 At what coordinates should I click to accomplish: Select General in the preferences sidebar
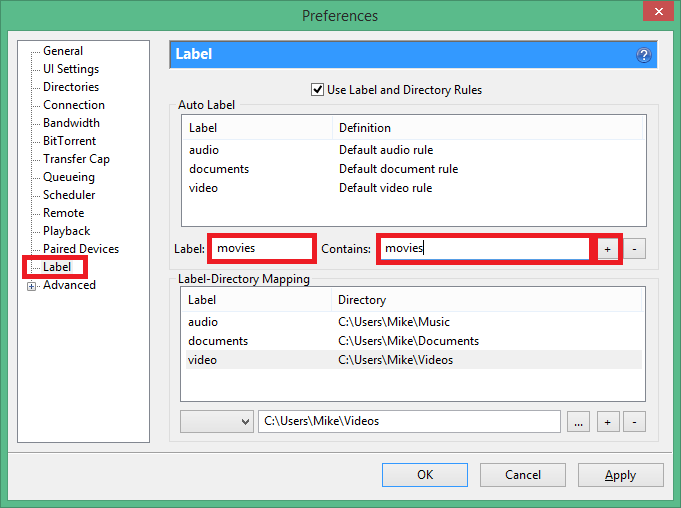63,51
